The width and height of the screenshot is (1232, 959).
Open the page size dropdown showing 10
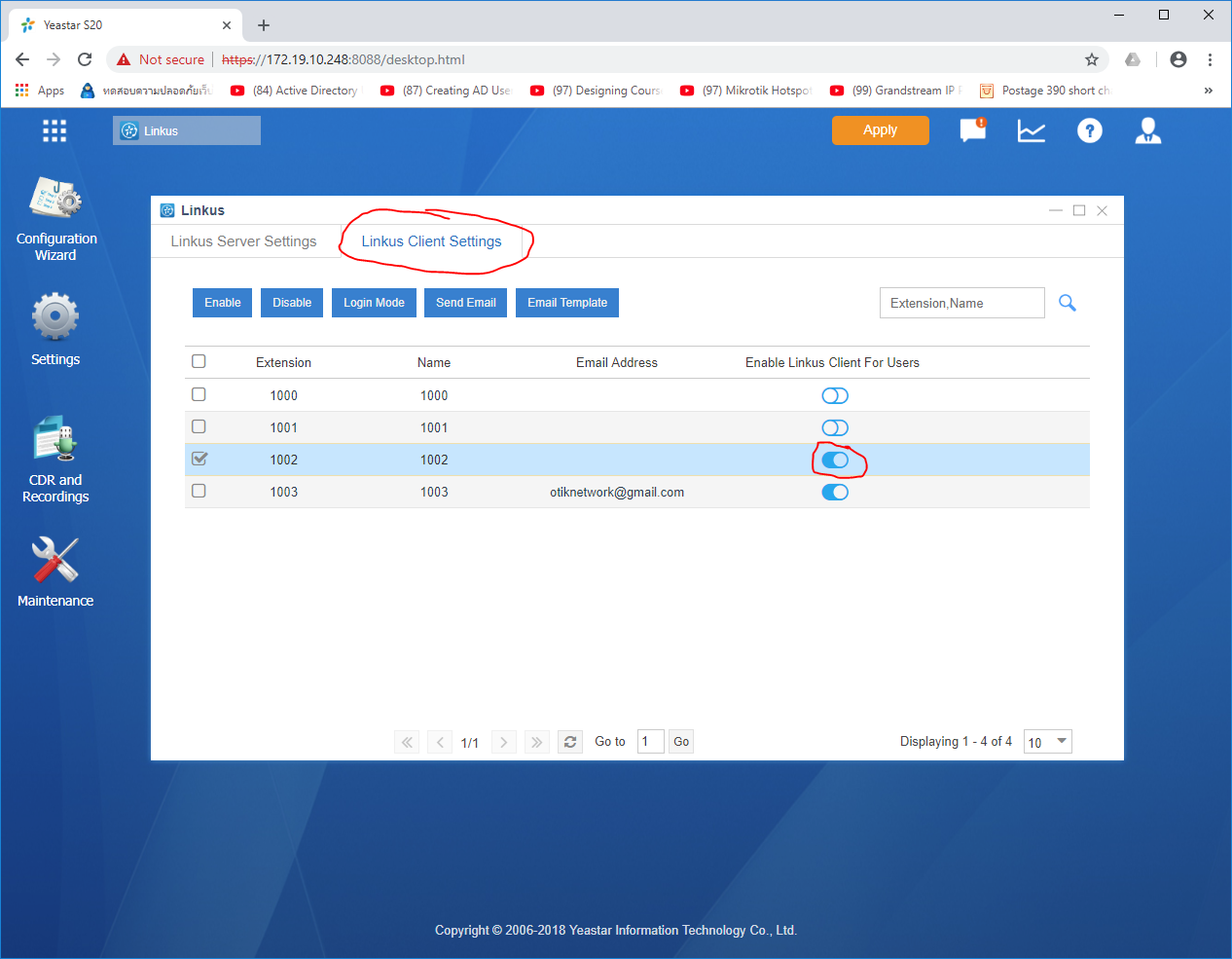(x=1048, y=742)
